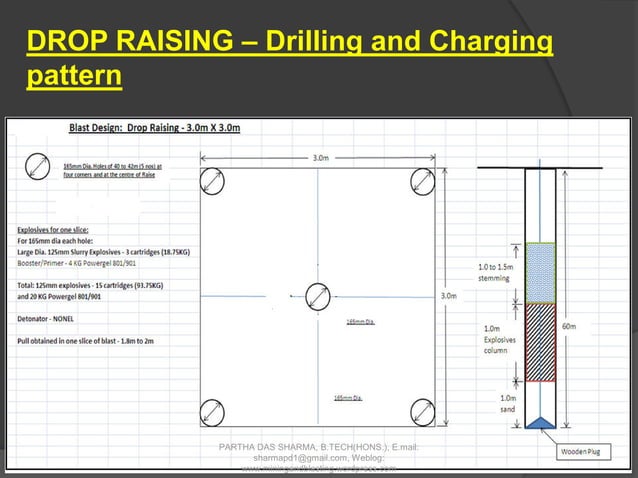This screenshot has height=478, width=638.
Task: Click the horizontal '3.0m' width dimension
Action: pyautogui.click(x=321, y=158)
